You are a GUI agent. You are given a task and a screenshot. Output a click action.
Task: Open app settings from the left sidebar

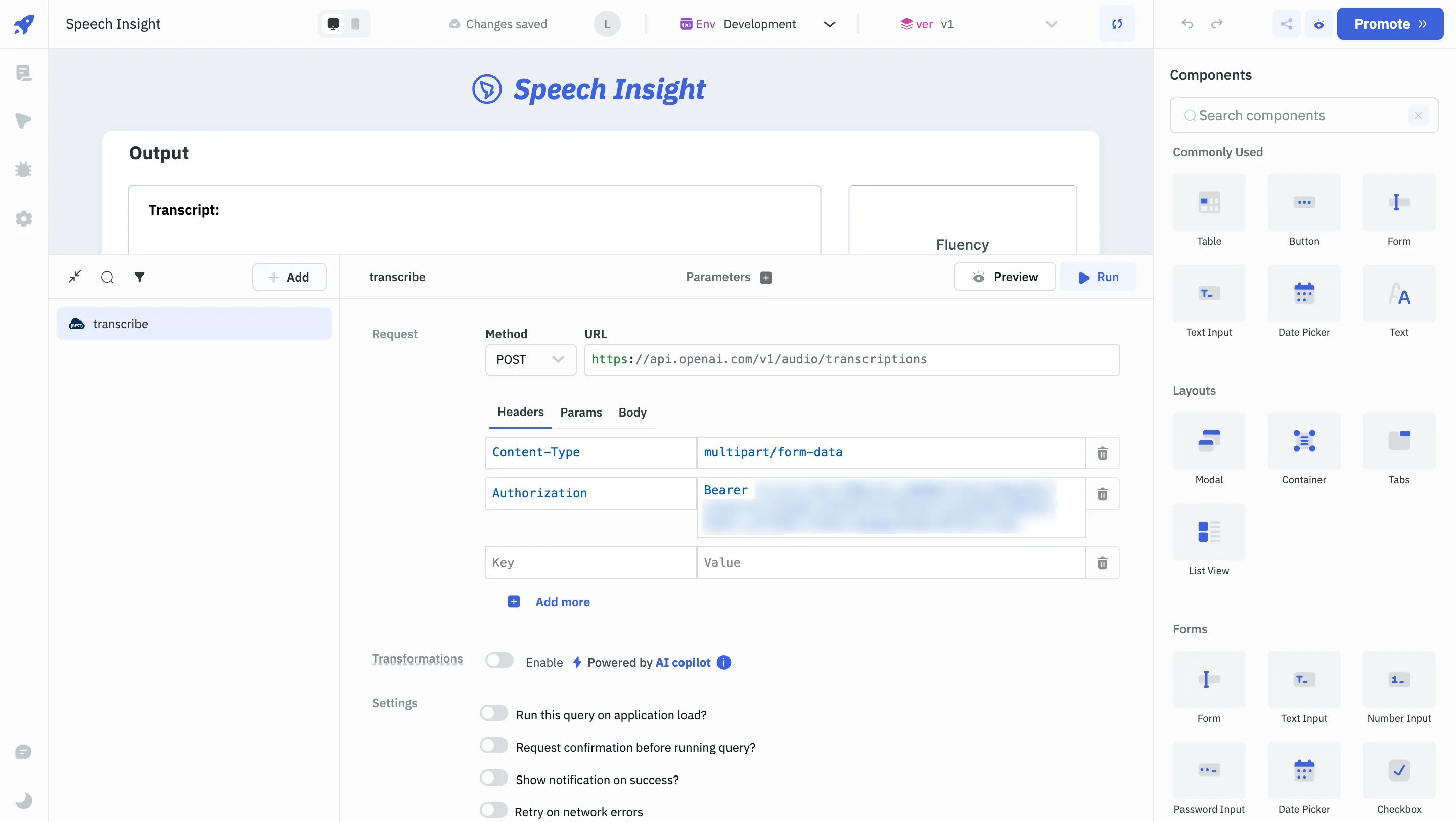pos(25,219)
